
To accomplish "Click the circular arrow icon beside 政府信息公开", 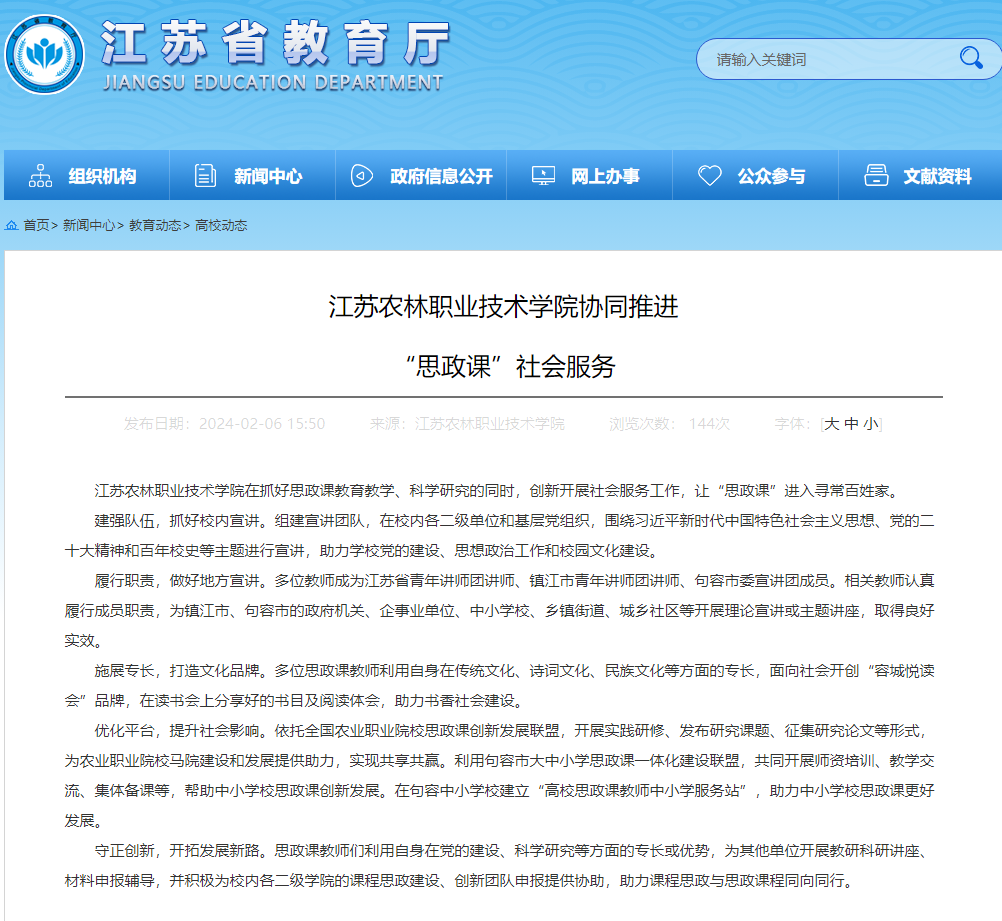I will 361,174.
